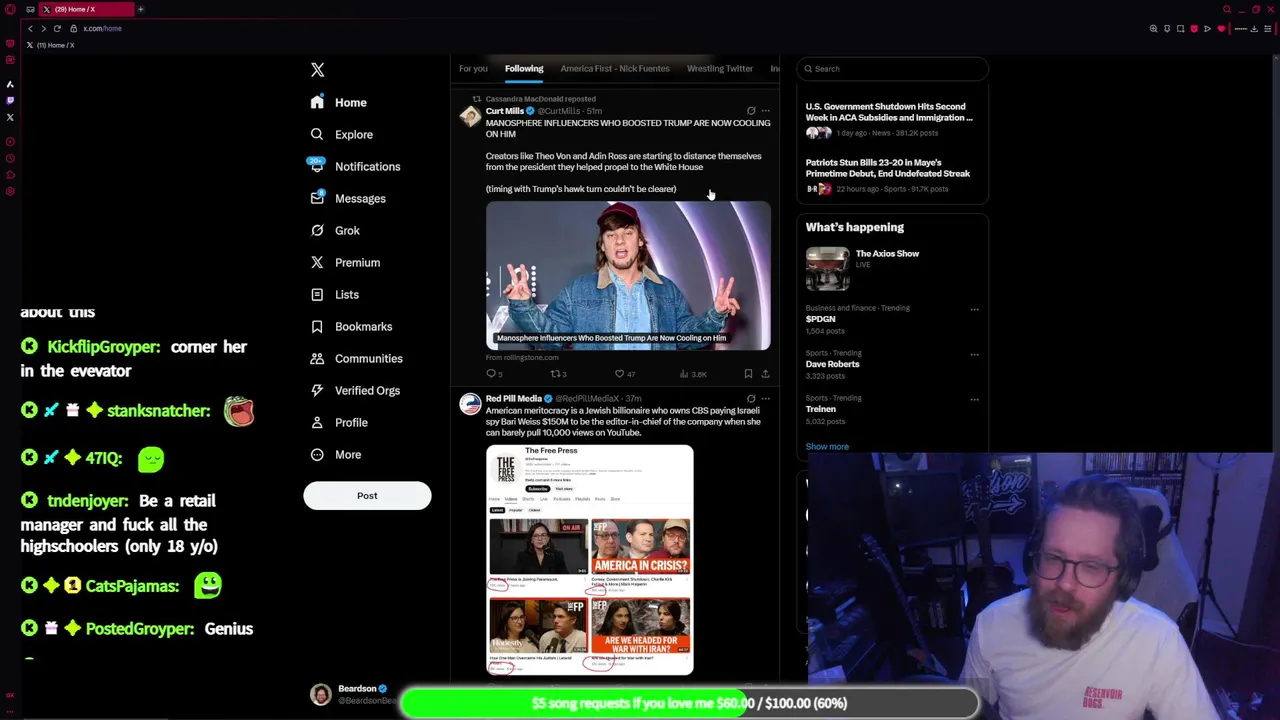Image resolution: width=1280 pixels, height=720 pixels.
Task: Like the Curt Mills post
Action: coord(620,374)
